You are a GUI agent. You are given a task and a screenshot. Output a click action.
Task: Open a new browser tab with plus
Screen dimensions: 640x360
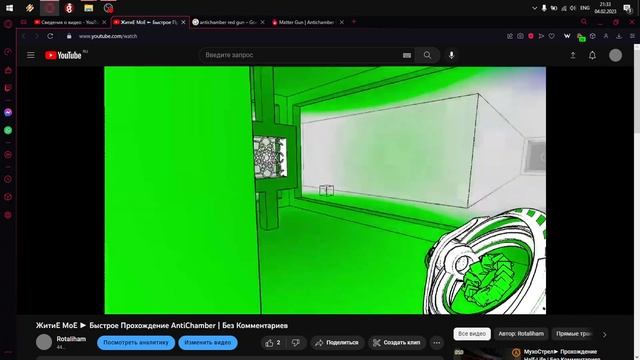point(354,22)
